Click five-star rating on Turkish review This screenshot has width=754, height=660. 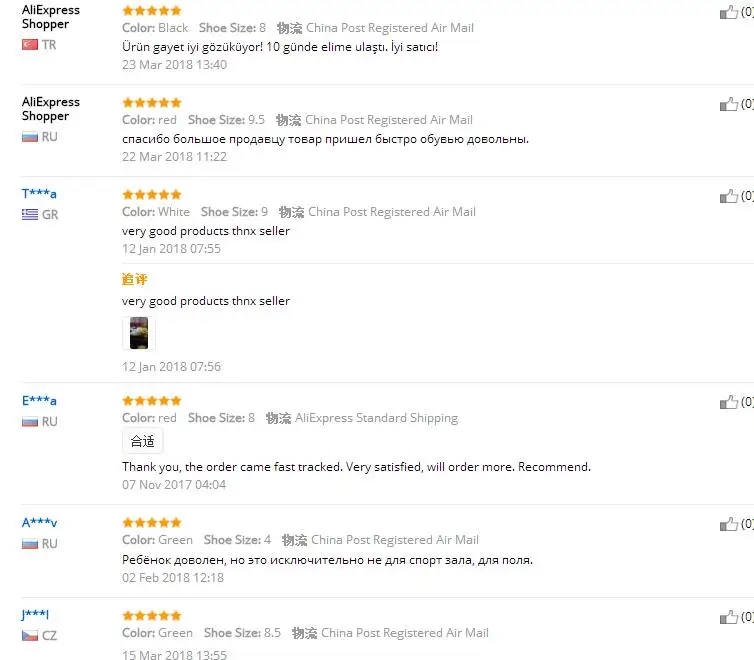point(152,11)
